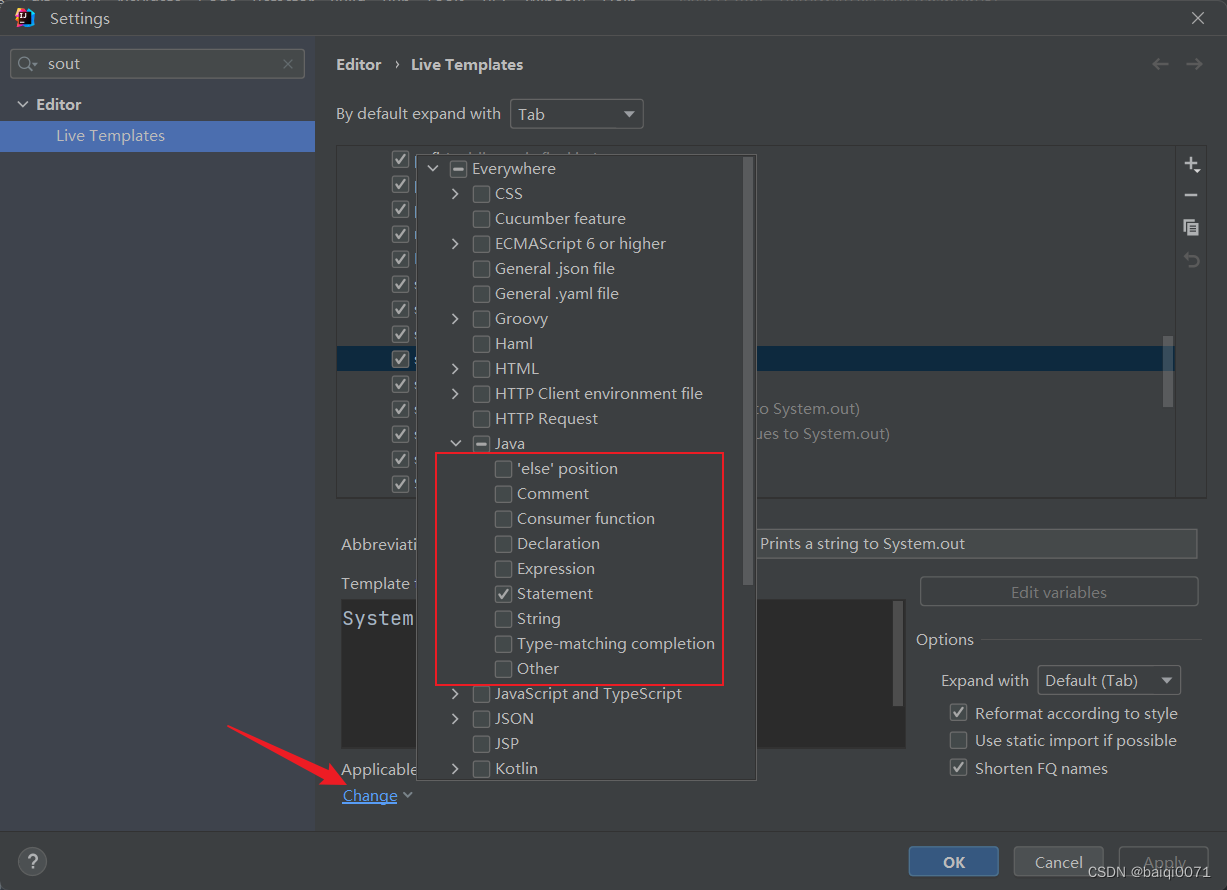
Task: Check the String context checkbox
Action: coord(503,619)
